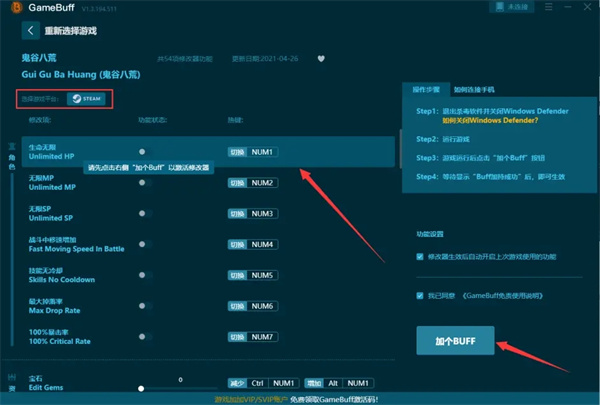Viewport: 600px width, 405px height.
Task: Click the 切换 hotkey button for Unlimited SP
Action: 237,214
